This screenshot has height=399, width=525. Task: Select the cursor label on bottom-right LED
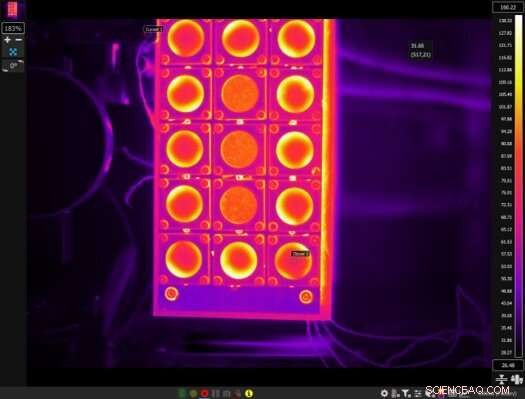tap(300, 254)
